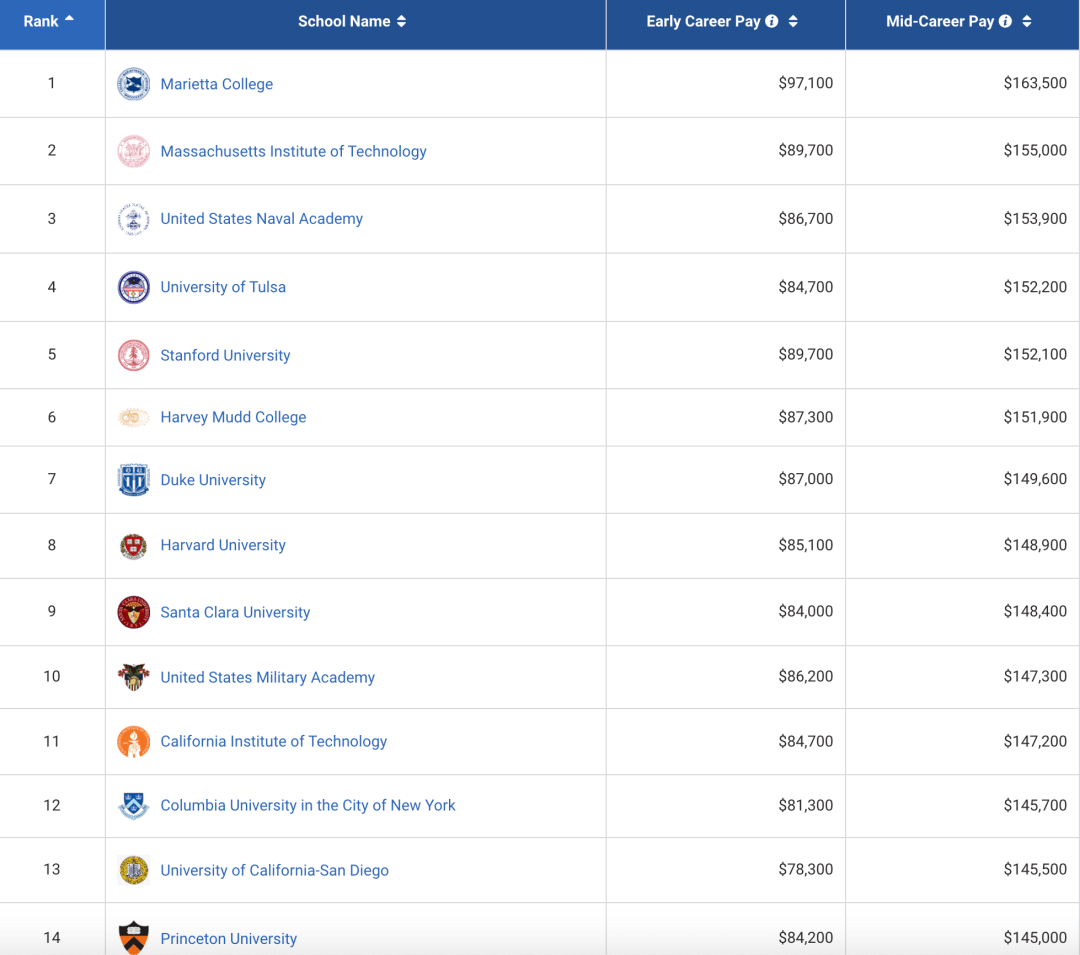Select the $152,200 mid-career pay value

coord(1035,286)
